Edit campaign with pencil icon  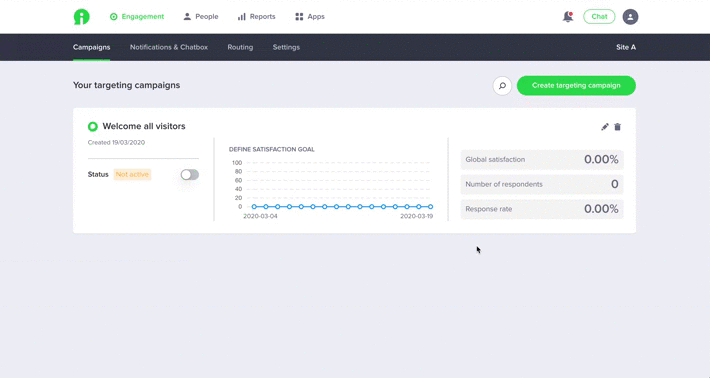pyautogui.click(x=604, y=127)
